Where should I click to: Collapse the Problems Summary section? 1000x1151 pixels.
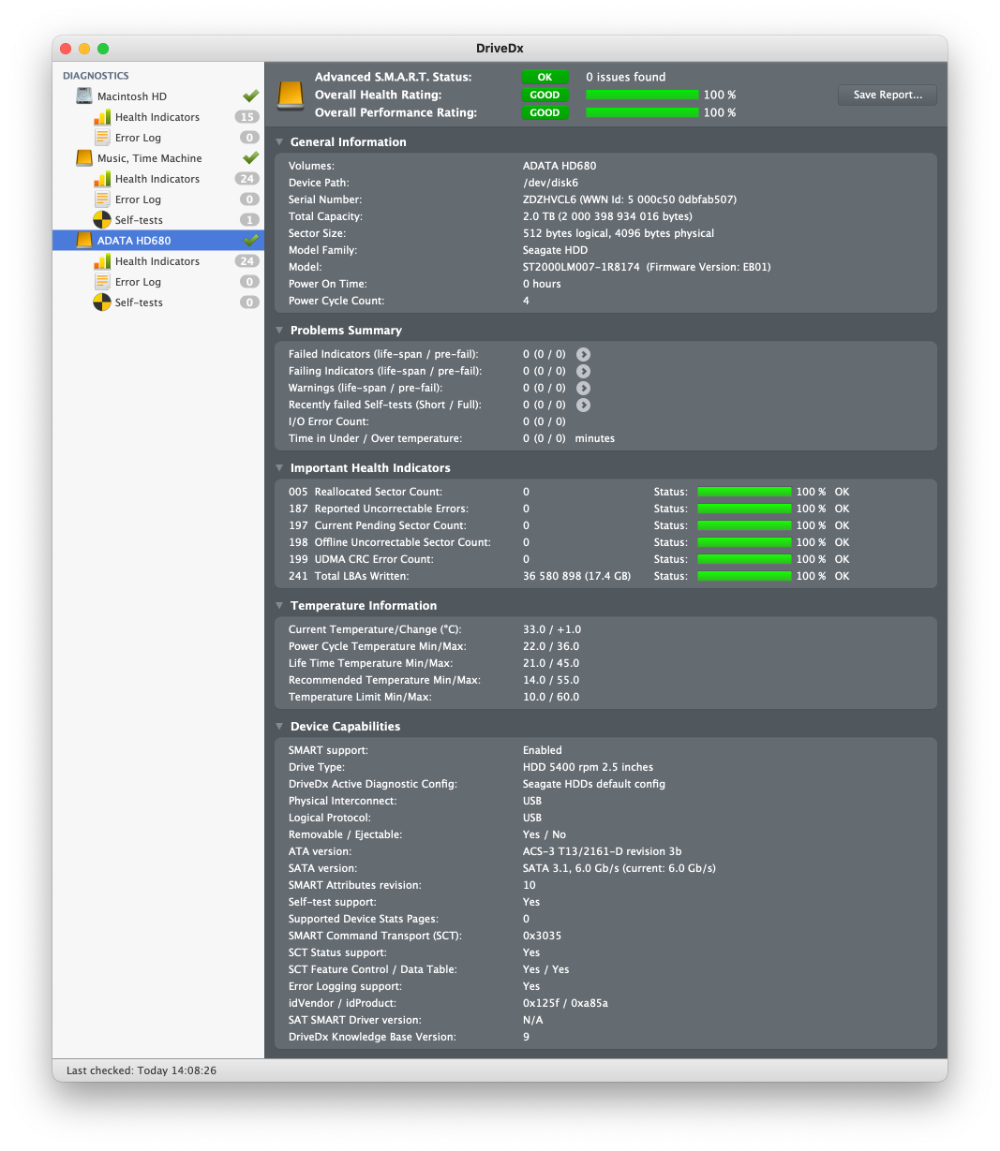[280, 330]
